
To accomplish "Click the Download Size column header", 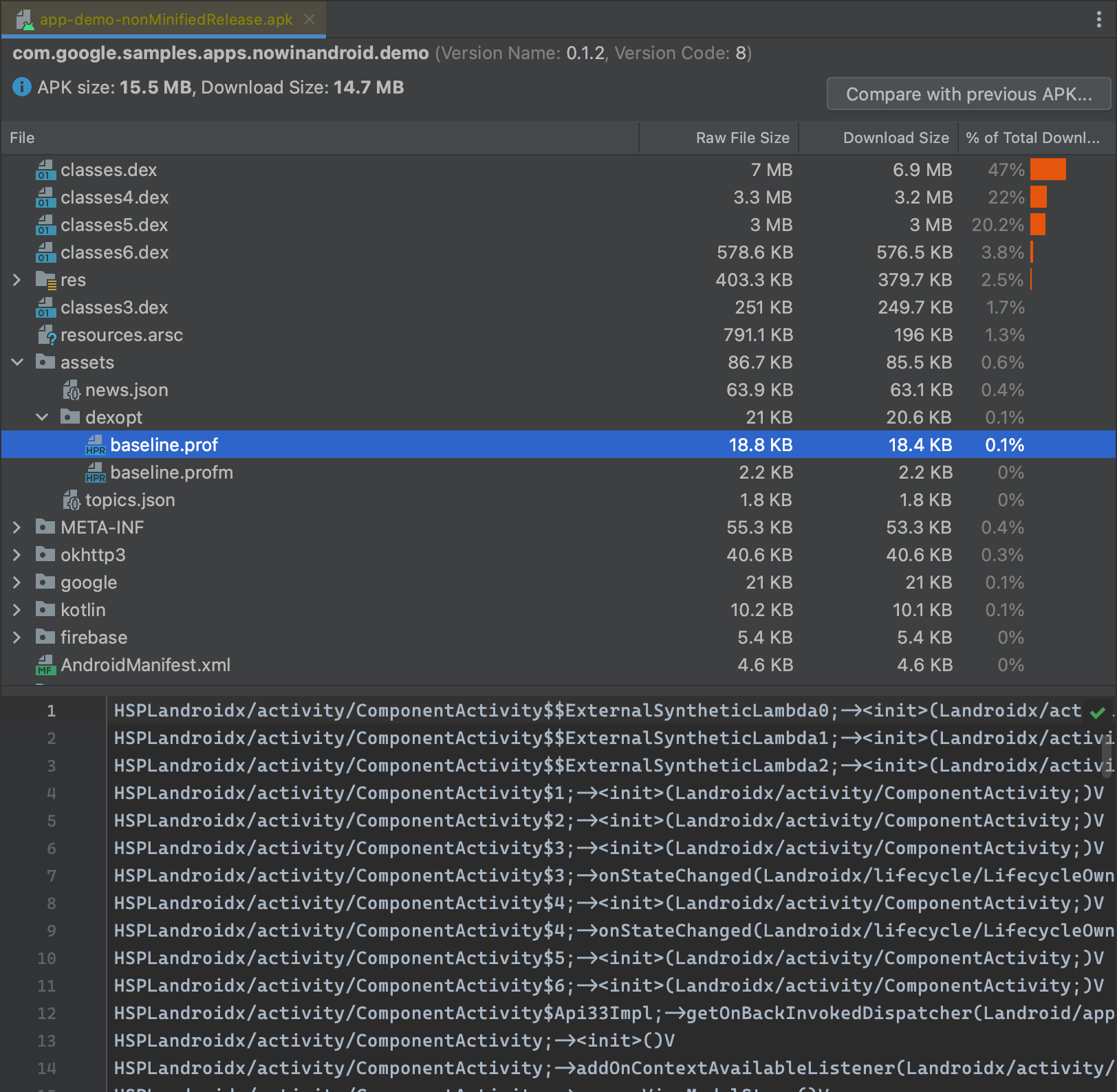I will (x=895, y=138).
